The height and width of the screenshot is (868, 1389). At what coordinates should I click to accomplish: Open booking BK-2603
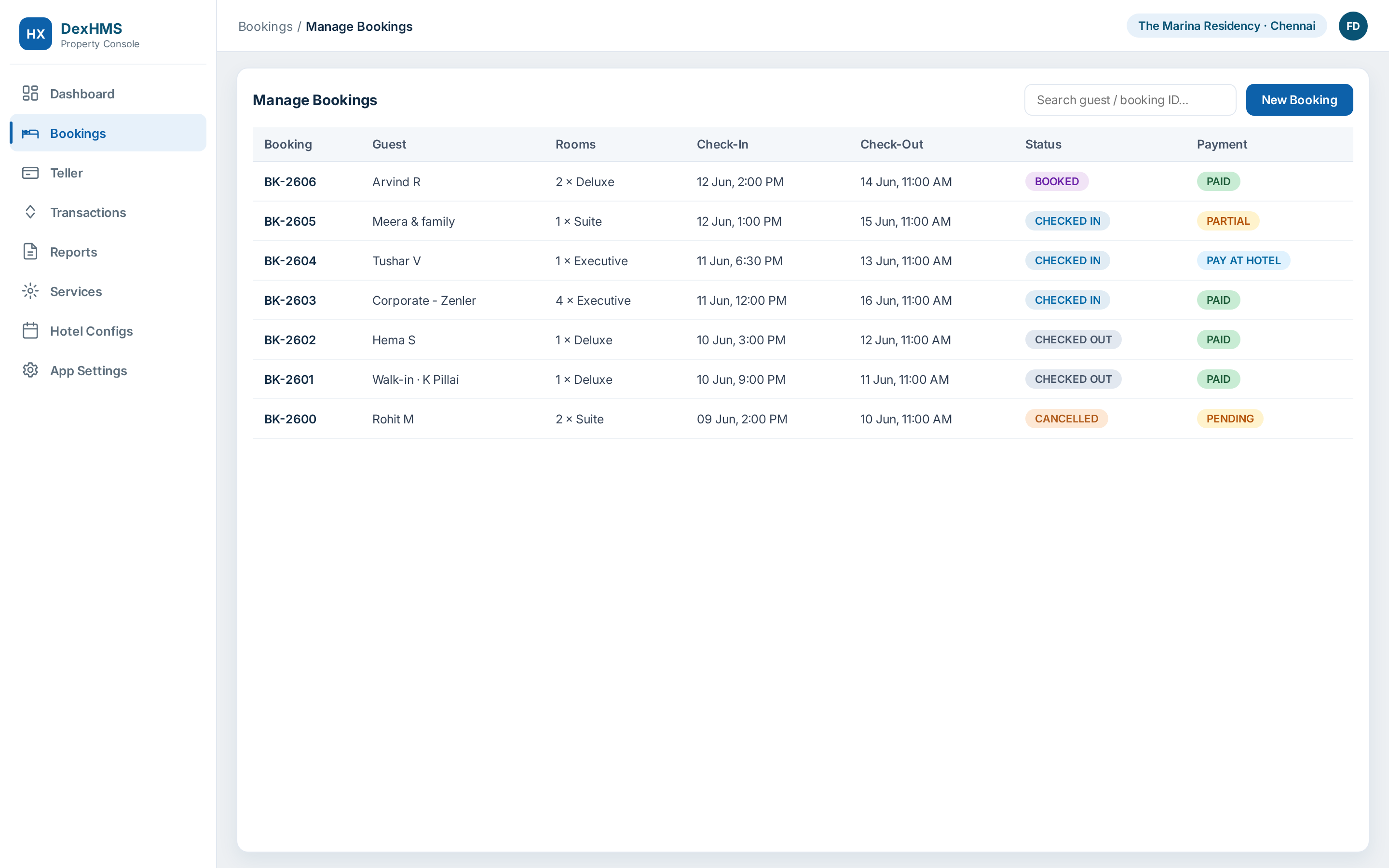click(290, 301)
